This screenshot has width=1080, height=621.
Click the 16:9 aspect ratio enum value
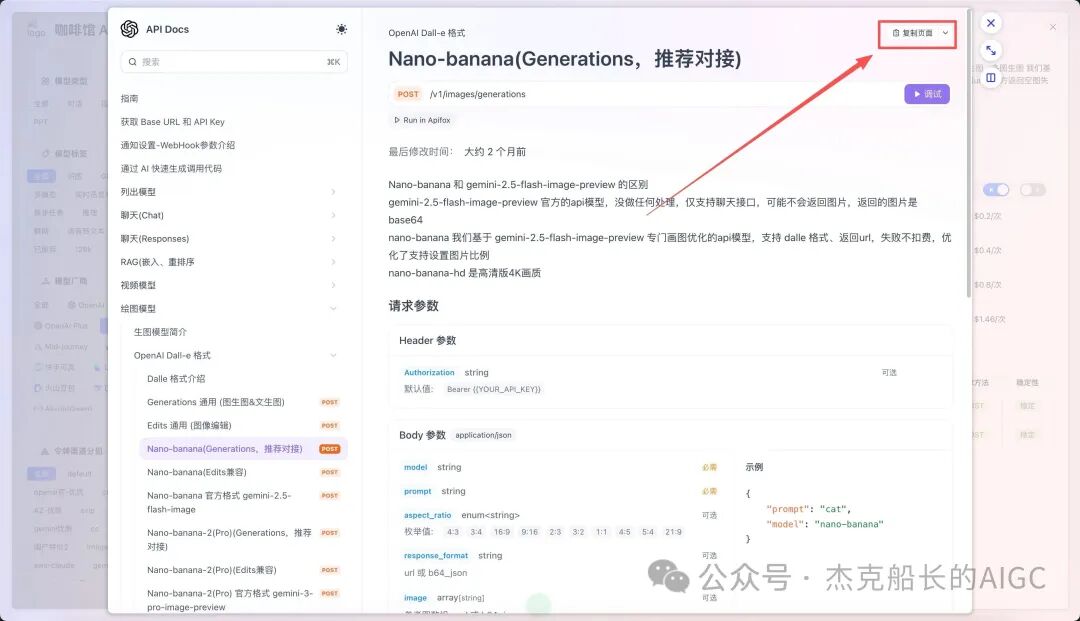tap(502, 532)
